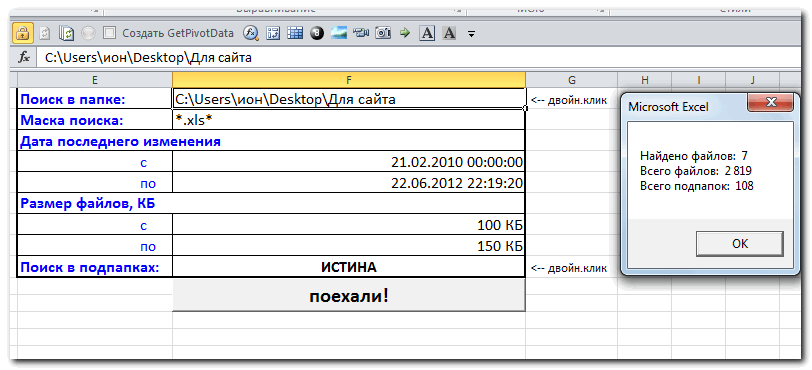Select the 150 КБ maximum size cell
812x370 pixels.
(349, 246)
